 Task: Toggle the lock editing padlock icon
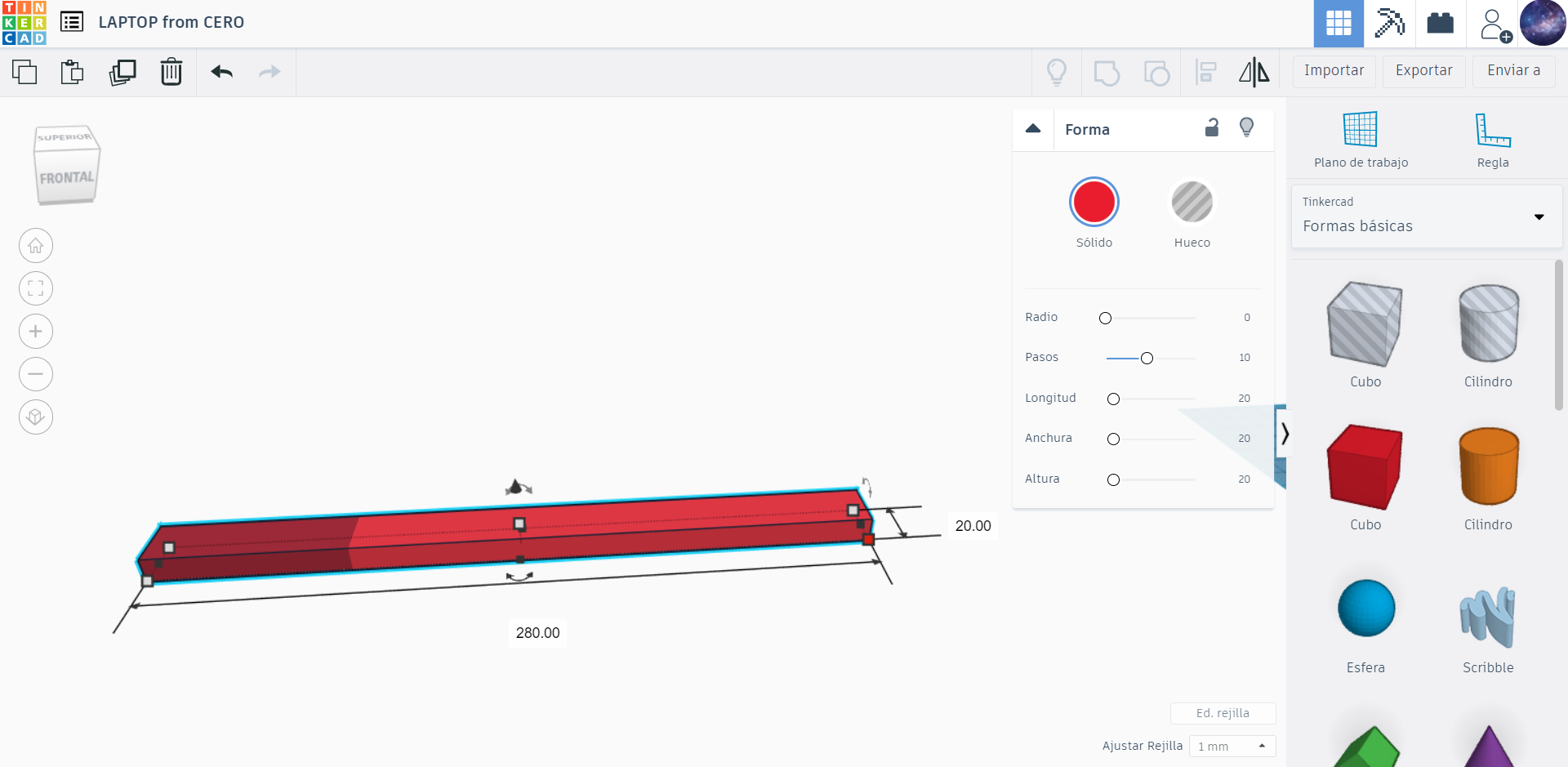point(1212,127)
